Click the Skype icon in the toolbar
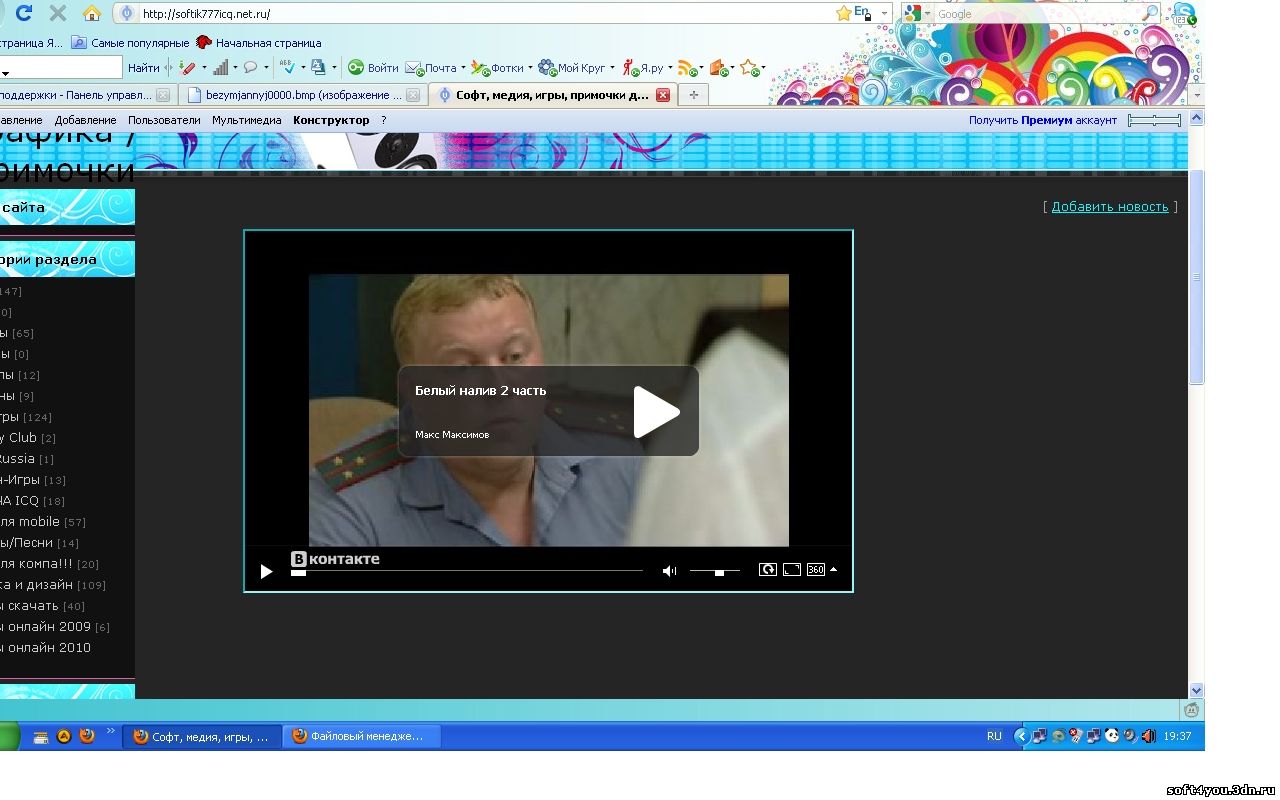1280x800 pixels. click(1184, 13)
